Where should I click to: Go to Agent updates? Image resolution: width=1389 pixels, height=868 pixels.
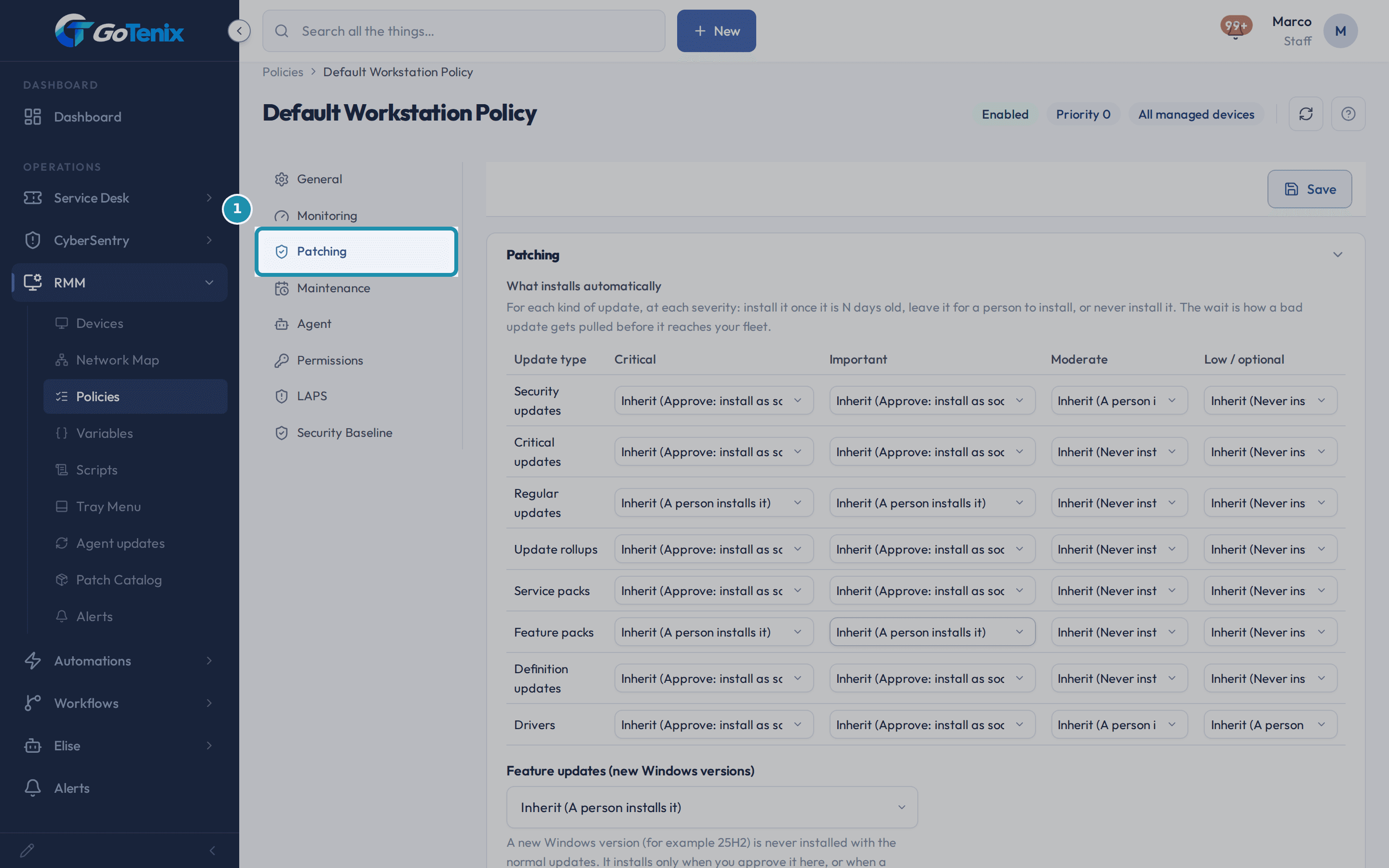click(x=136, y=543)
